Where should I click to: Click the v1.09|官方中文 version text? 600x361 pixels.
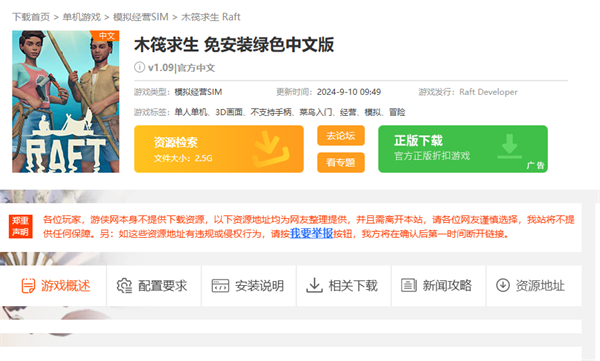181,68
